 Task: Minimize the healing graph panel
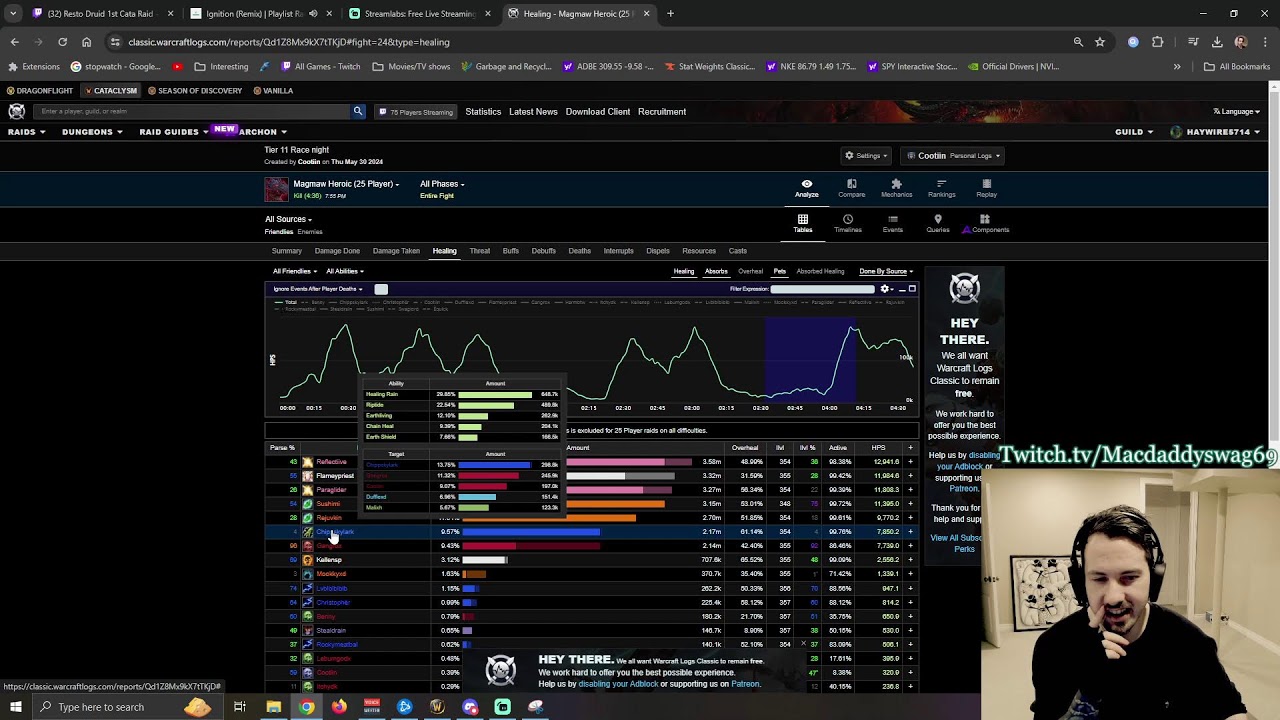click(x=901, y=289)
